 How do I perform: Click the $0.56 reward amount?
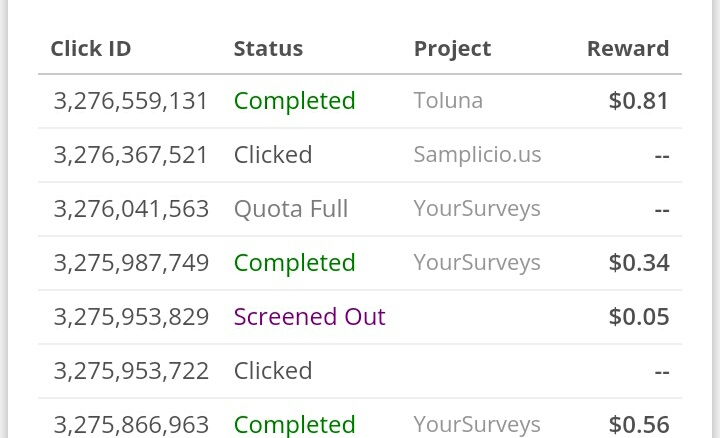[x=639, y=425]
